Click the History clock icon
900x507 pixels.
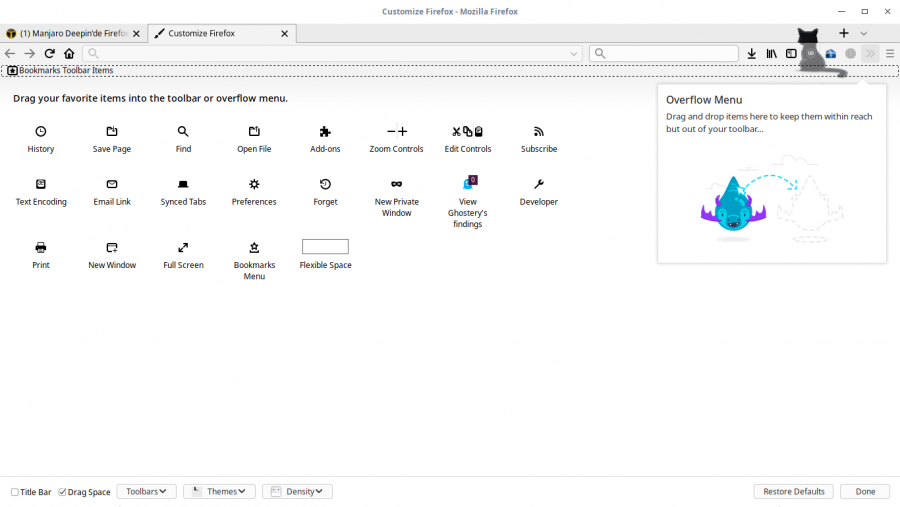point(41,131)
